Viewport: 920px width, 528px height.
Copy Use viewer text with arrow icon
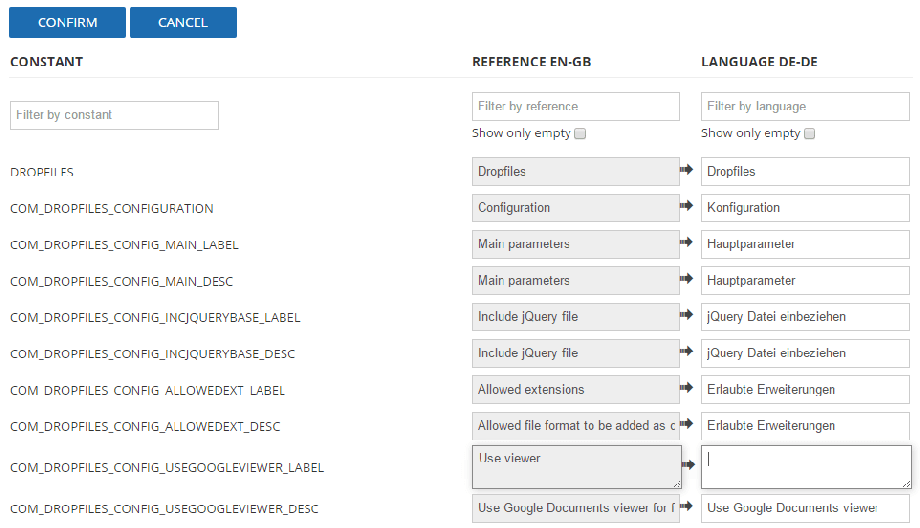[687, 465]
